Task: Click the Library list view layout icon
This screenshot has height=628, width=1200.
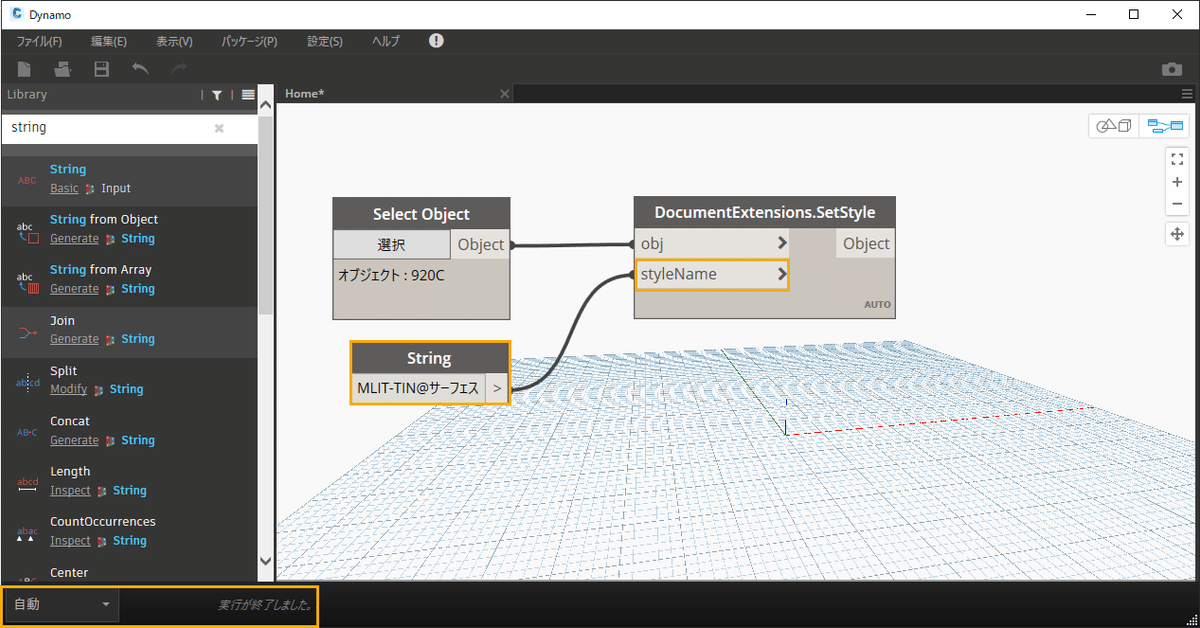Action: (x=248, y=95)
